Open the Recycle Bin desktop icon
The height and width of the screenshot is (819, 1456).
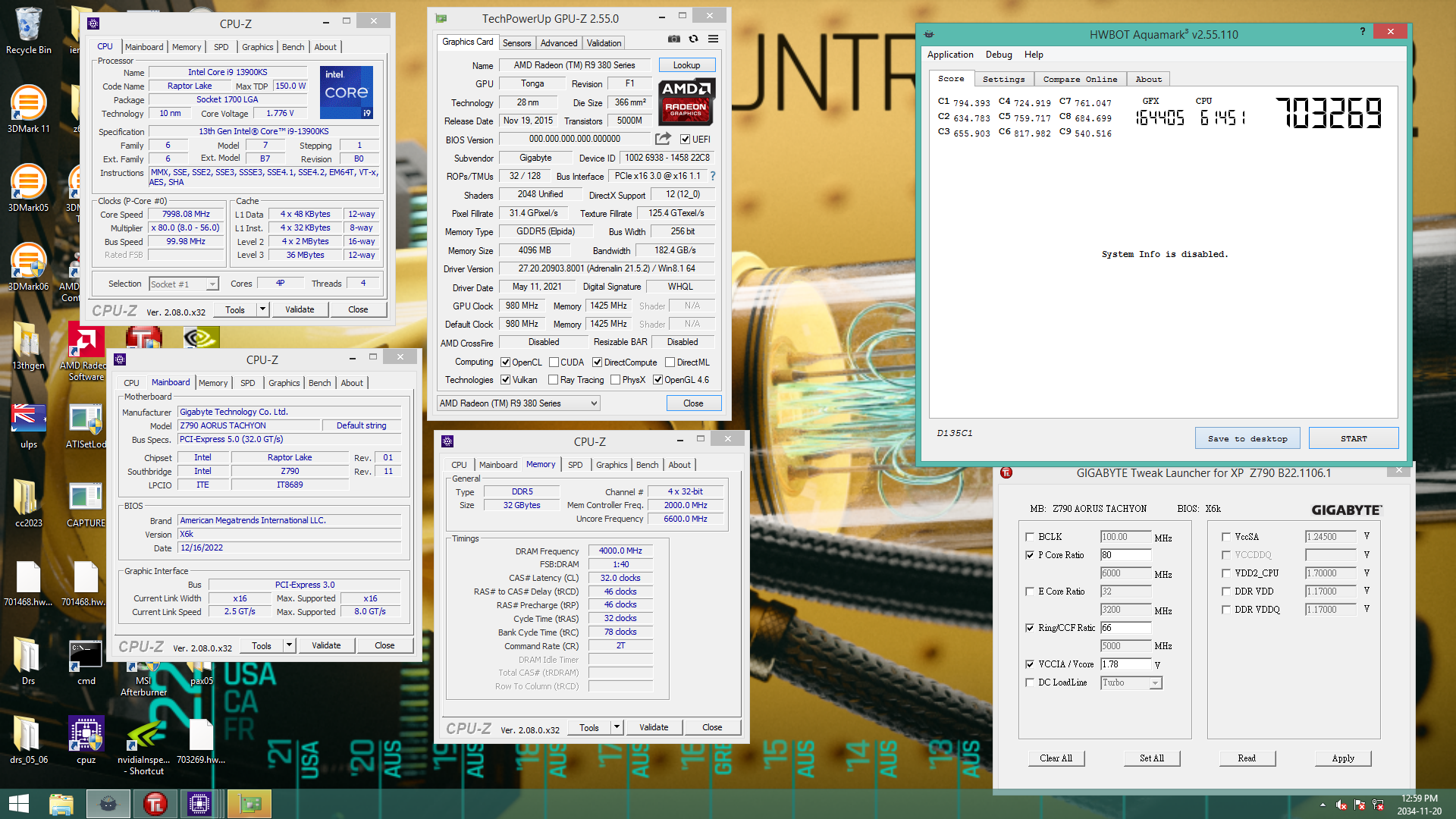tap(29, 31)
